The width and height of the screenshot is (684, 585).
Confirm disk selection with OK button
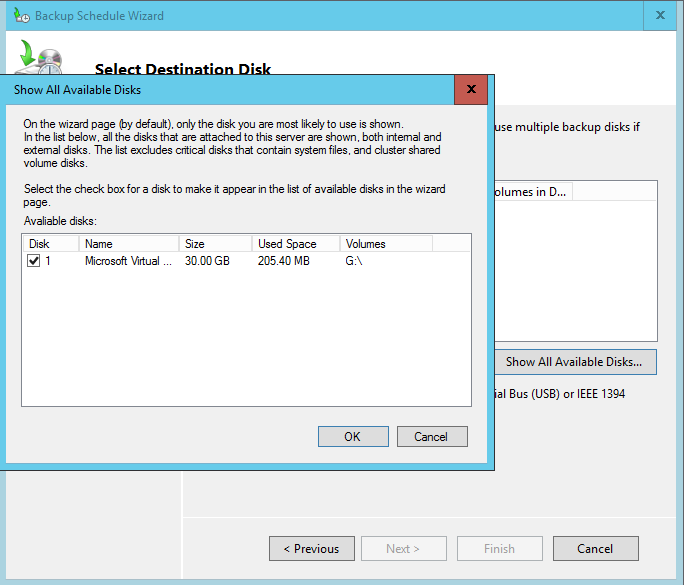353,437
